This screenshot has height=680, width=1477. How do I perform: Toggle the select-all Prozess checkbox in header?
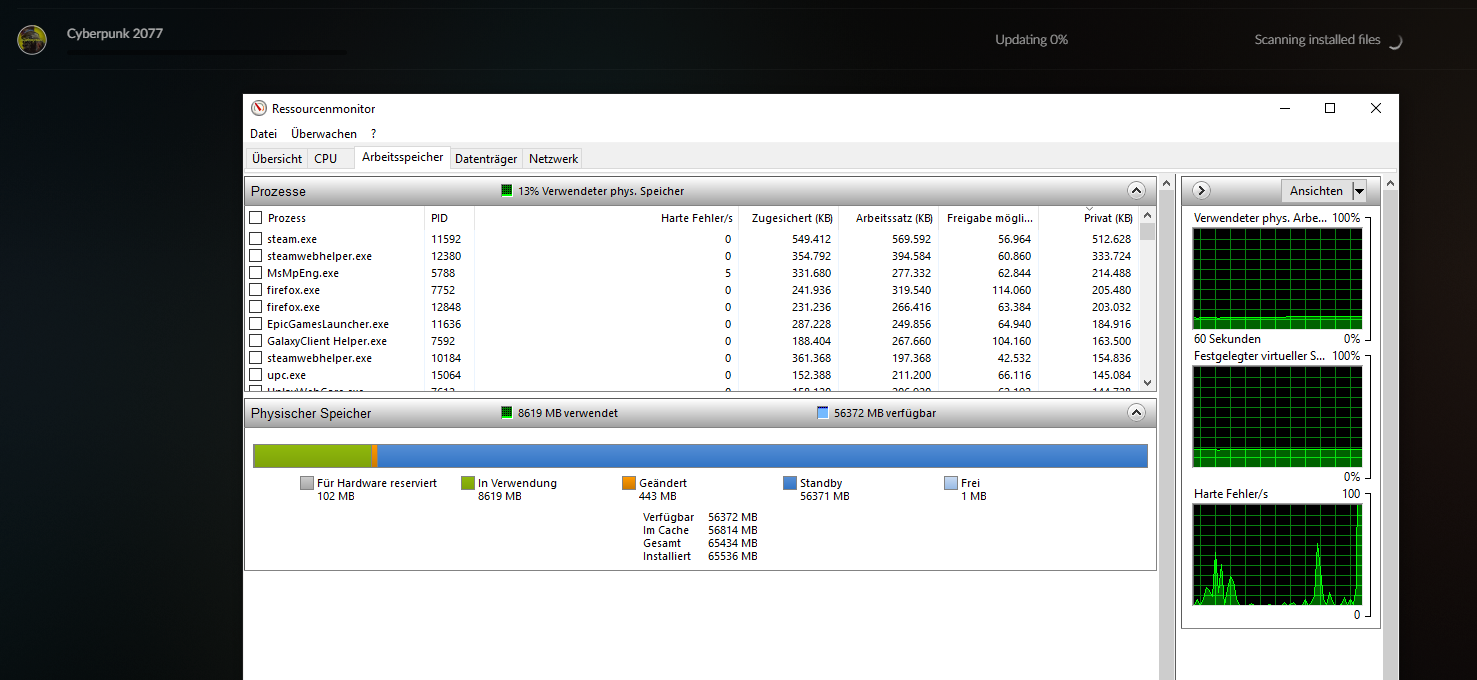(256, 218)
